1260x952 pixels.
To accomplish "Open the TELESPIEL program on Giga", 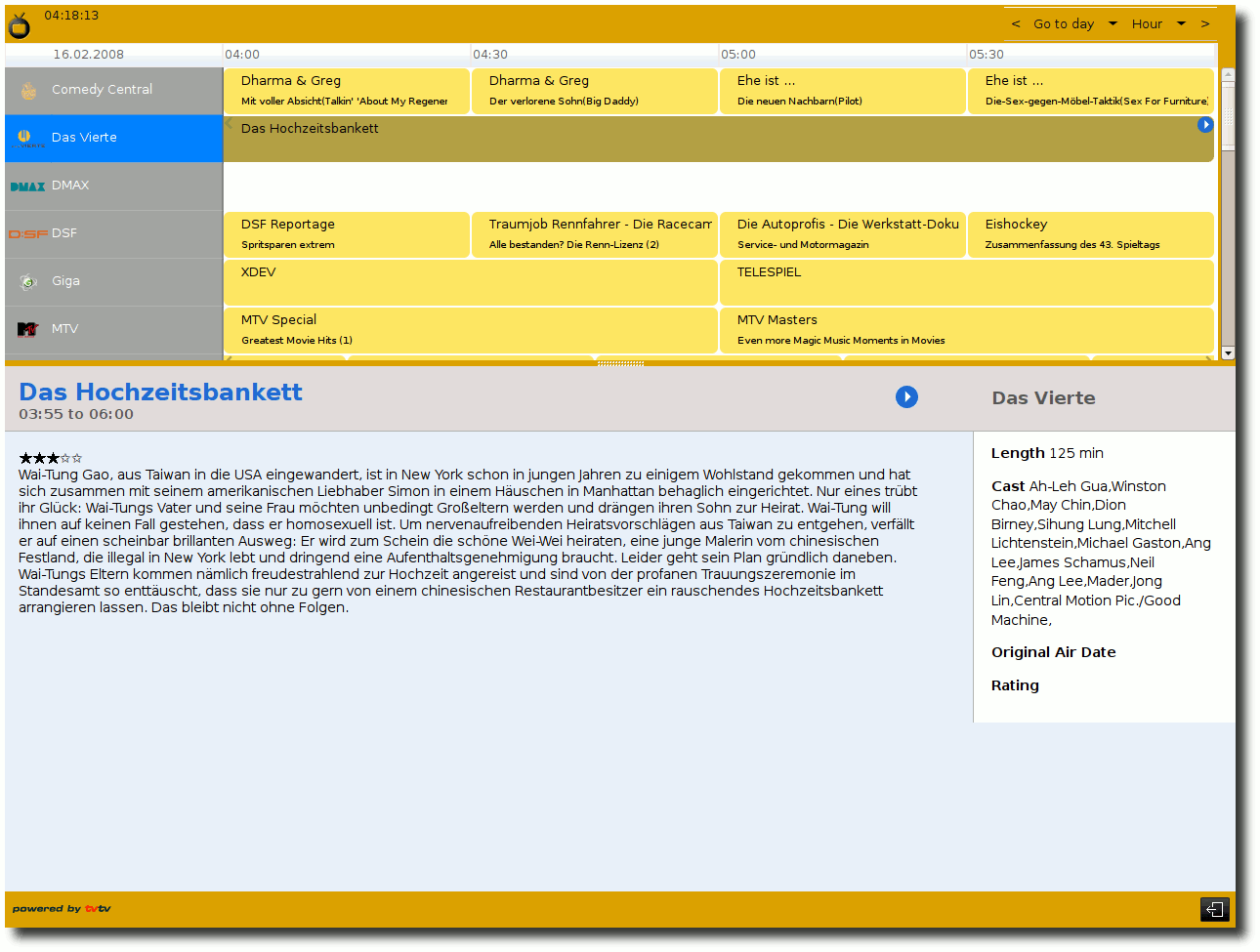I will 967,282.
